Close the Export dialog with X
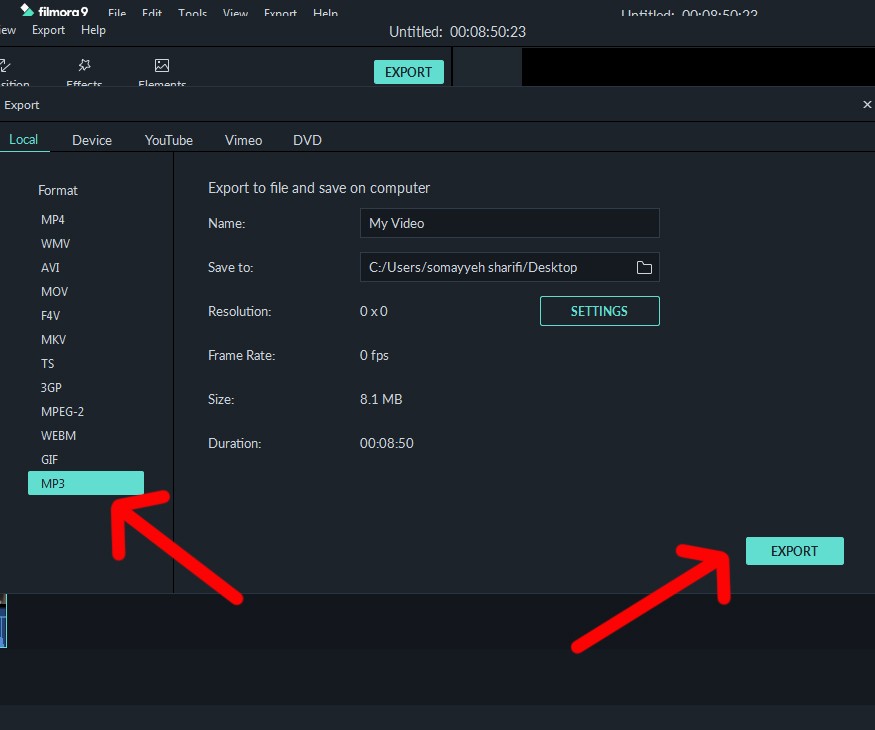This screenshot has height=730, width=875. pyautogui.click(x=866, y=105)
